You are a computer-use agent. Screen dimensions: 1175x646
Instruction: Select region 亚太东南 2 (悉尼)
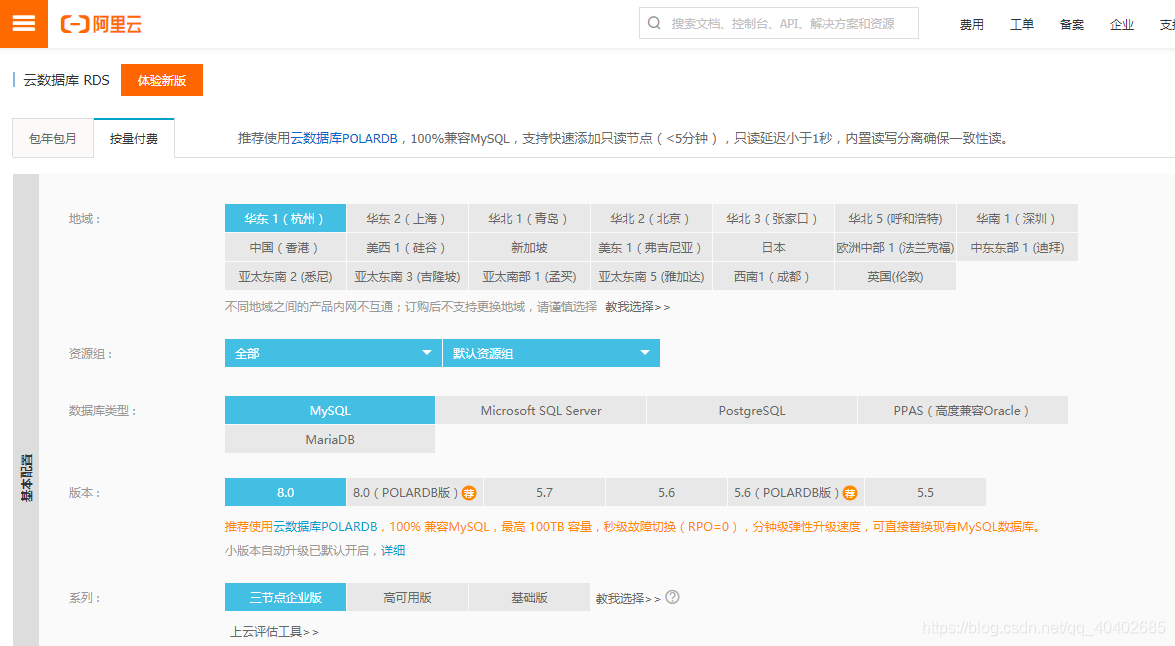coord(285,277)
